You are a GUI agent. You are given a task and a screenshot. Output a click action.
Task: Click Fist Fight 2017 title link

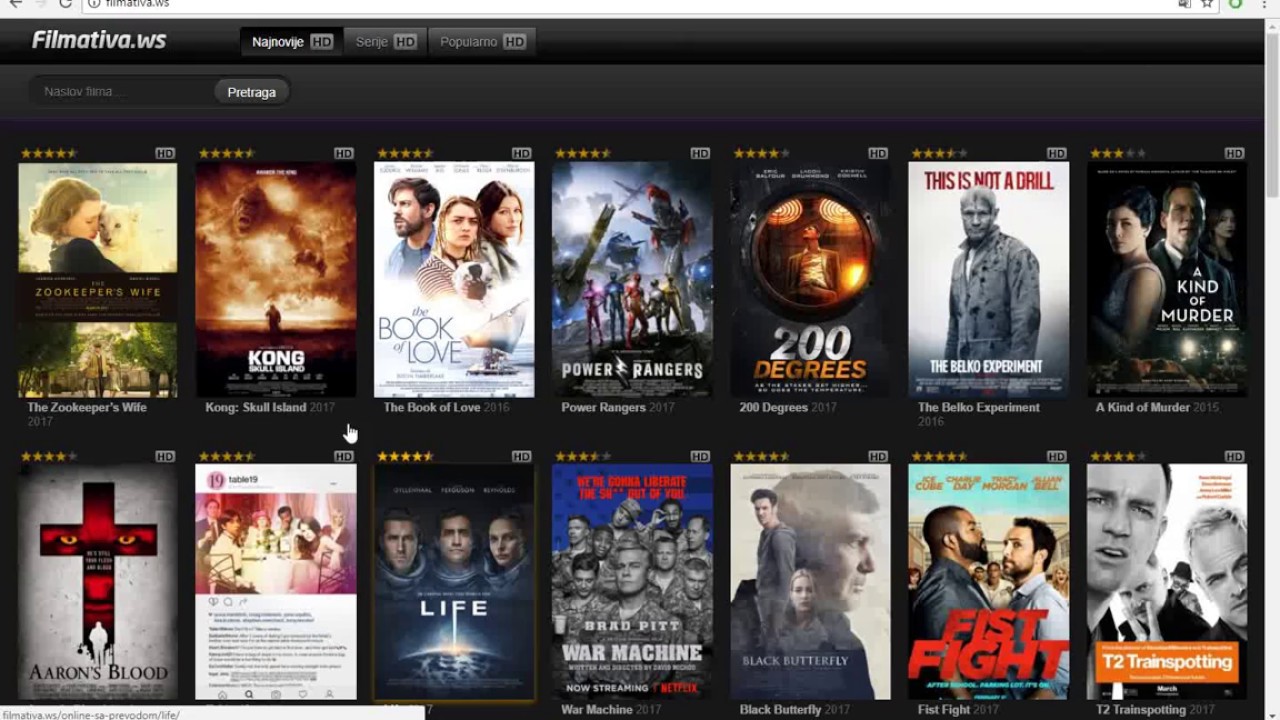[x=958, y=710]
